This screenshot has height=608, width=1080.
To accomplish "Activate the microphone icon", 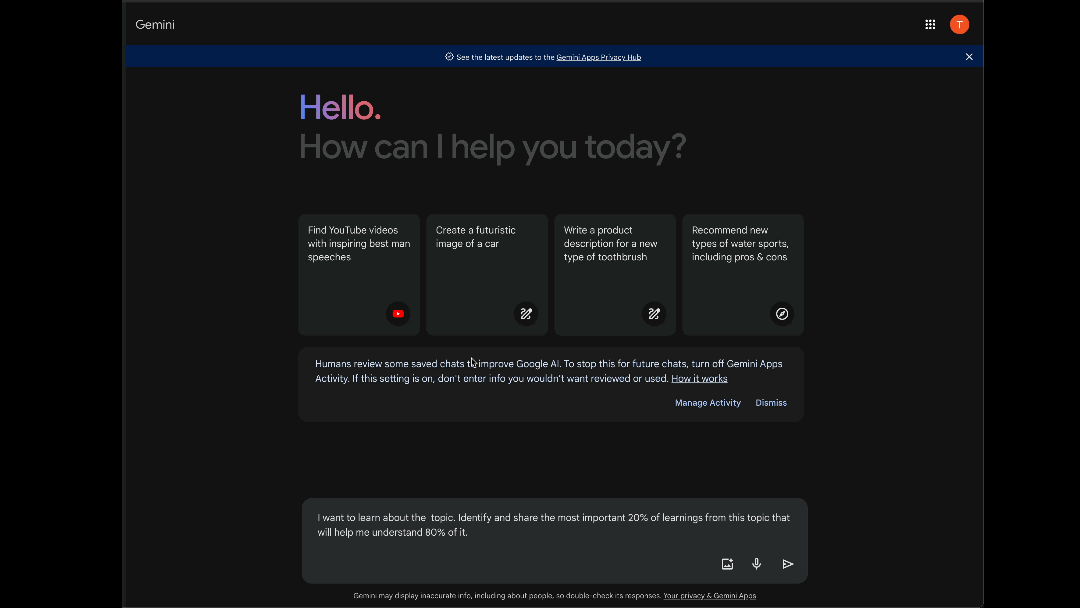I will (x=756, y=564).
